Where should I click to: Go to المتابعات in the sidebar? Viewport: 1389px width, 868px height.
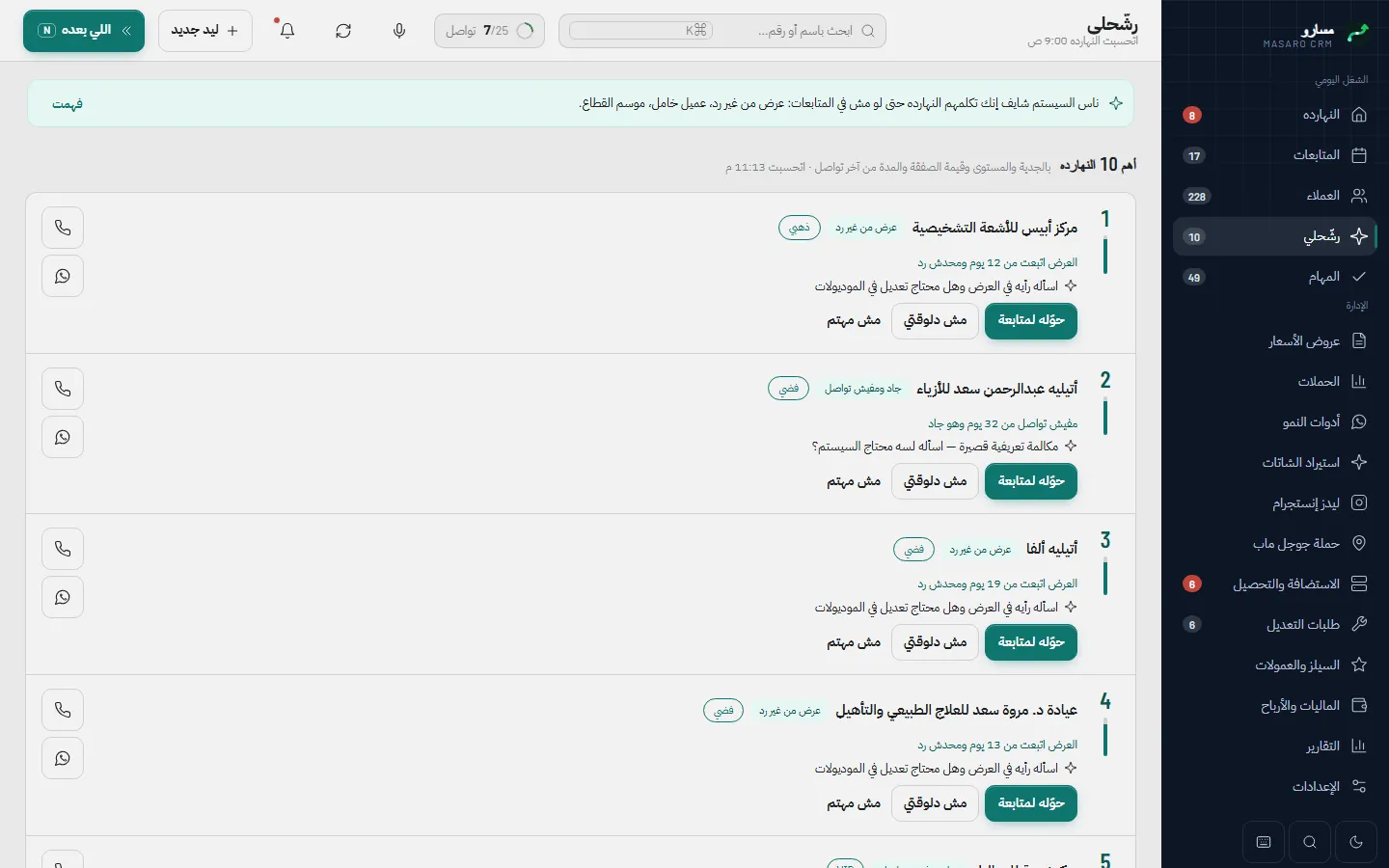[1274, 155]
